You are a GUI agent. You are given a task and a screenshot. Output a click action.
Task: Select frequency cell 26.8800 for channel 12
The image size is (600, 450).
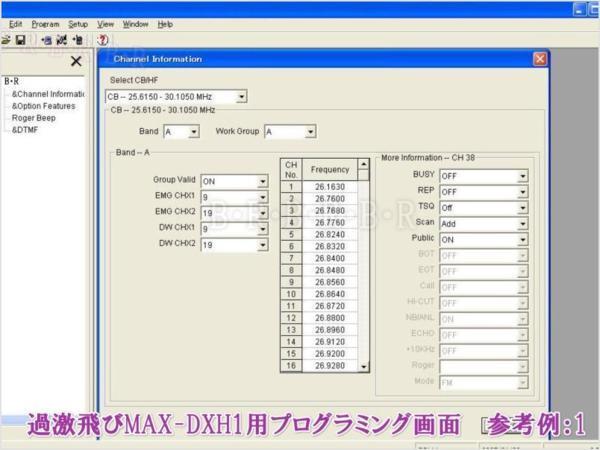tap(330, 318)
